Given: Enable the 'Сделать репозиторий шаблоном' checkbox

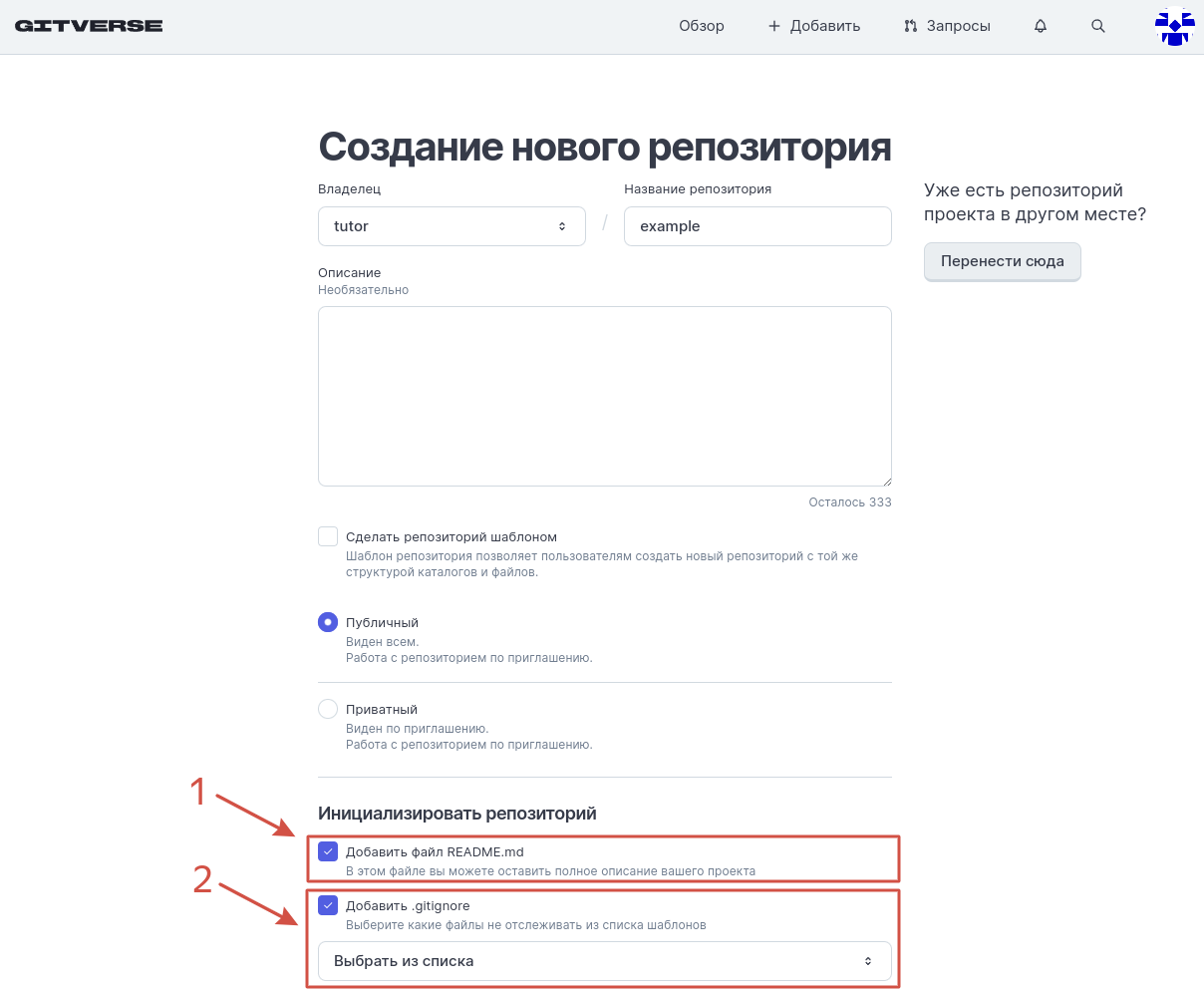Looking at the screenshot, I should pos(328,536).
